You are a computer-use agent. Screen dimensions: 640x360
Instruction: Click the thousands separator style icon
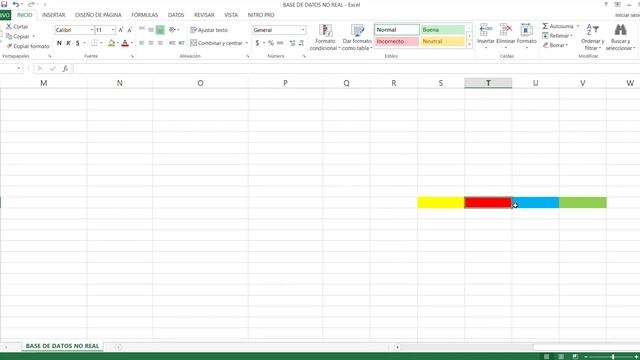tap(280, 43)
